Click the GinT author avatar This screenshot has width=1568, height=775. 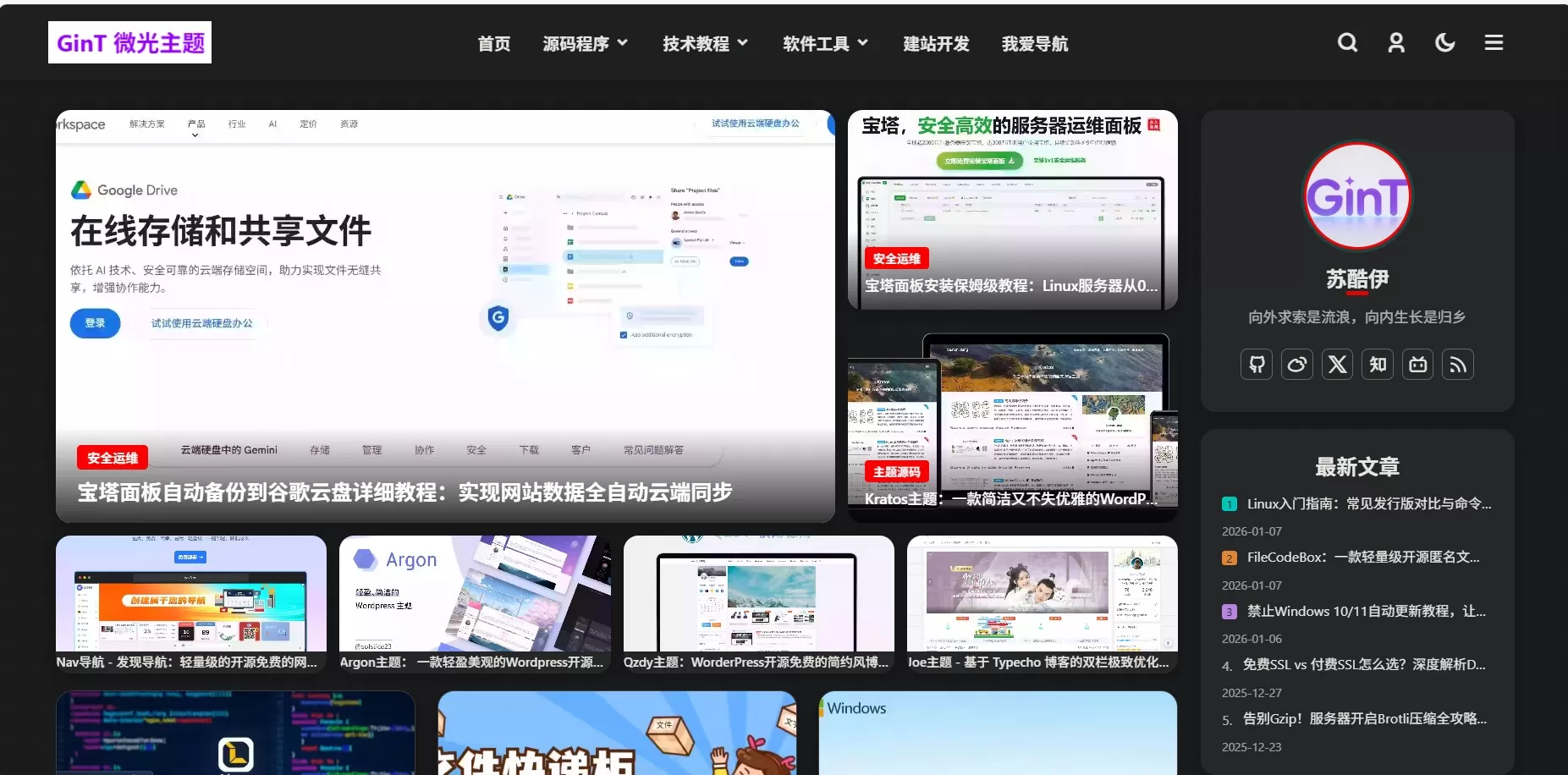point(1357,196)
